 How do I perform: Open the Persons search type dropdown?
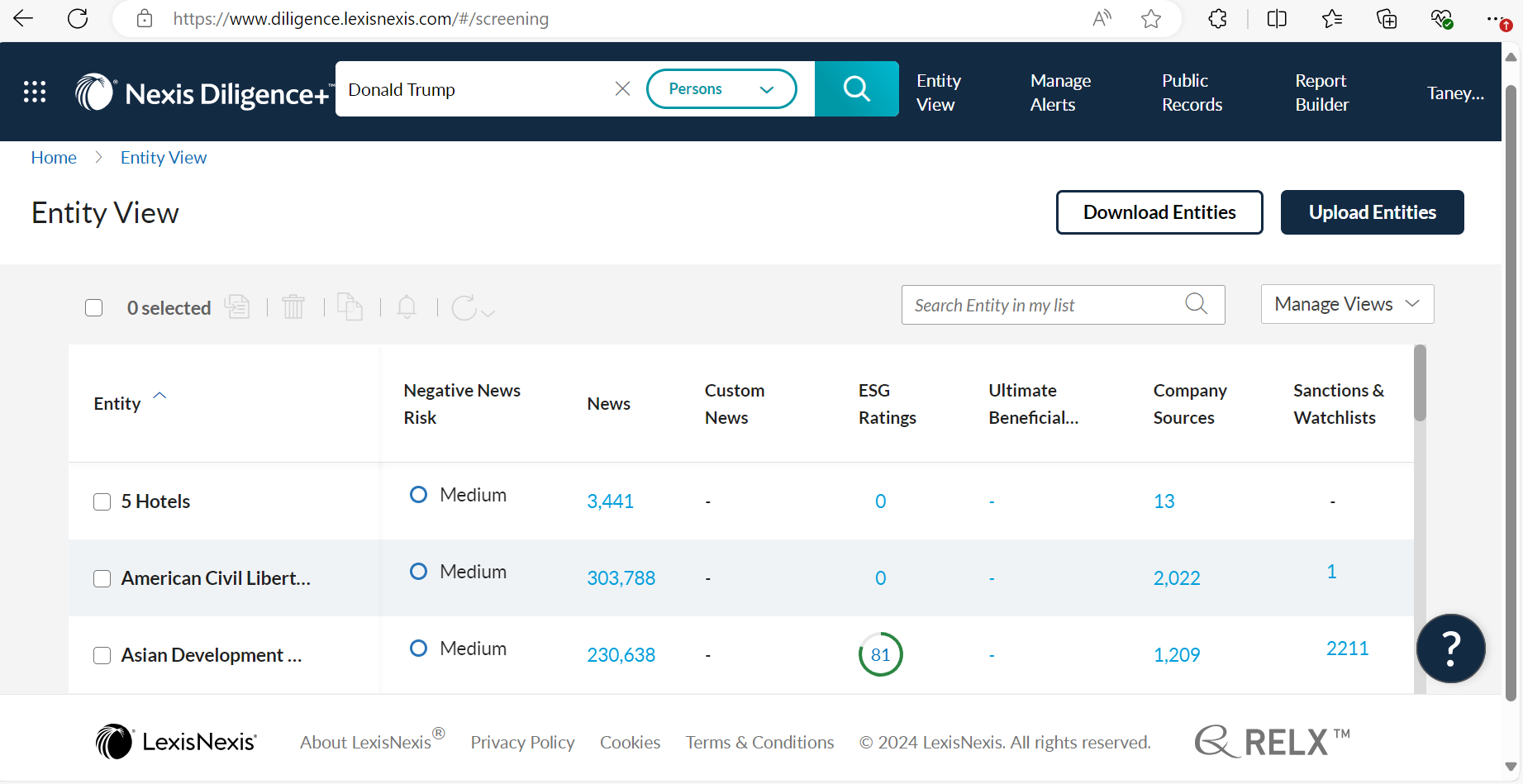[x=721, y=88]
